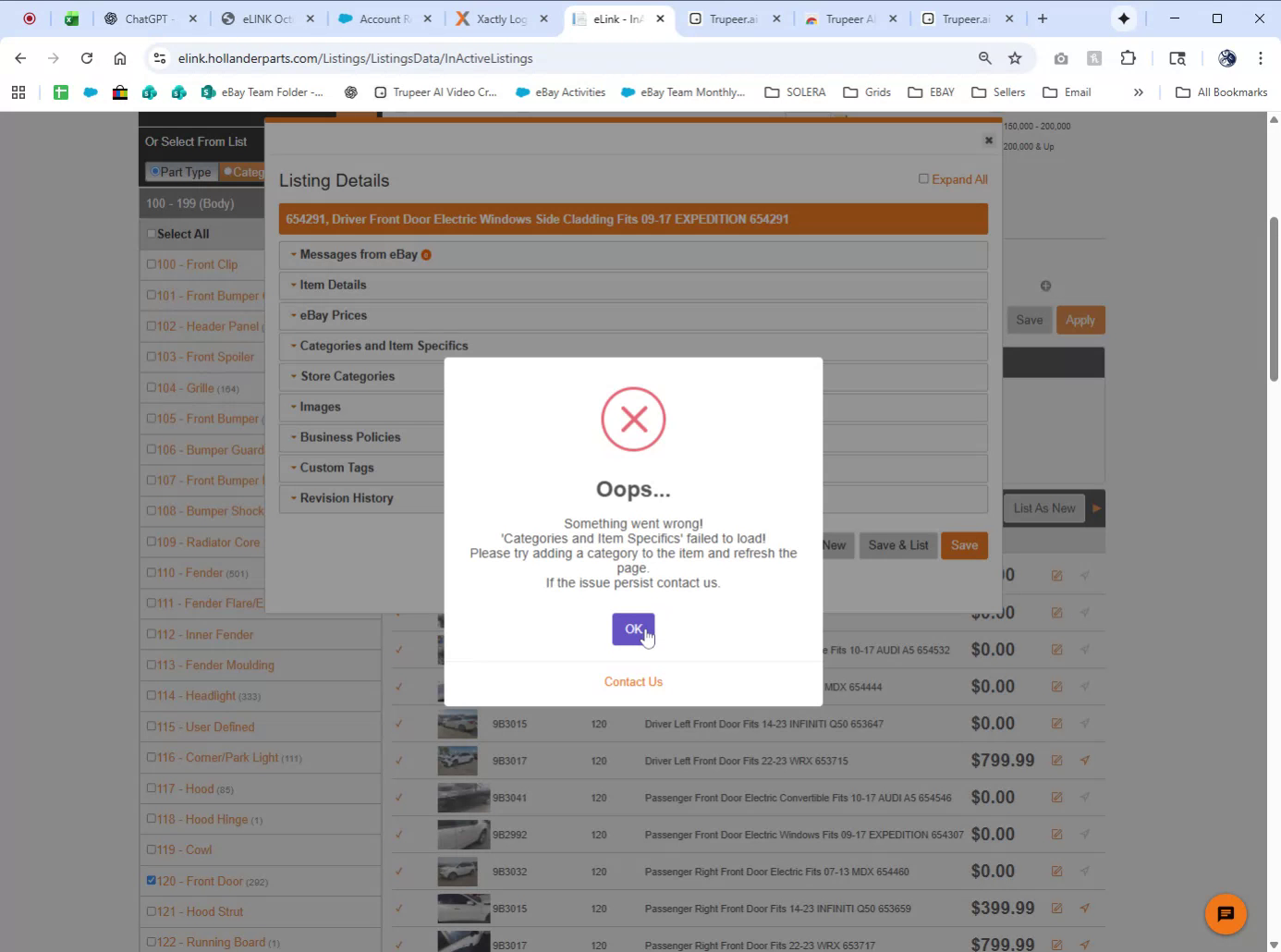The height and width of the screenshot is (952, 1281).
Task: Send the INFINITI Q50 653659 listing
Action: (x=1085, y=909)
